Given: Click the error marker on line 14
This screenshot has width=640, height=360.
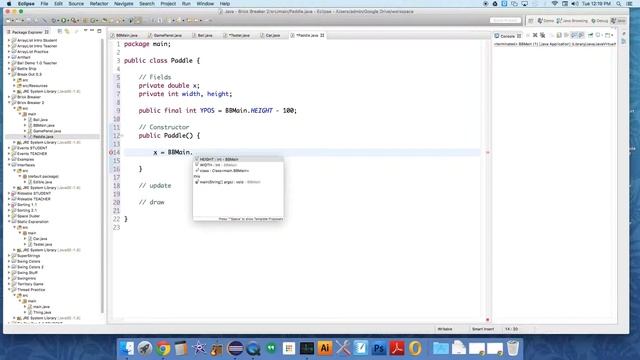Looking at the screenshot, I should (x=111, y=152).
